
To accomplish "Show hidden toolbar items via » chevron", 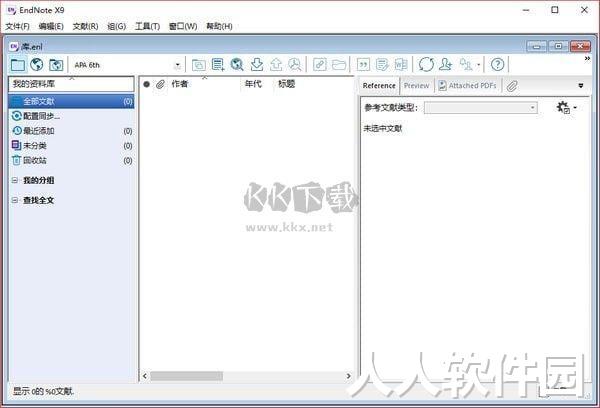I will pos(587,59).
